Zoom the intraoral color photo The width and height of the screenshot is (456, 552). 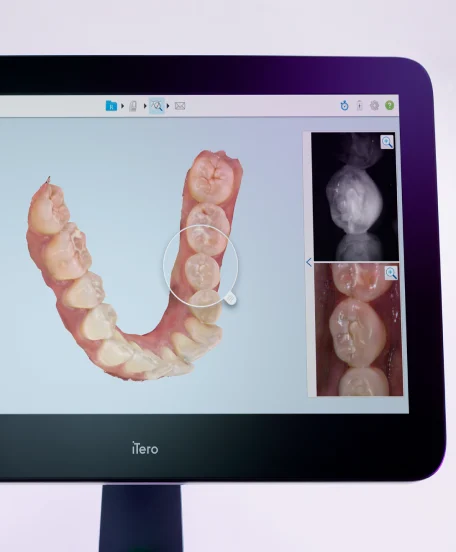pos(391,273)
